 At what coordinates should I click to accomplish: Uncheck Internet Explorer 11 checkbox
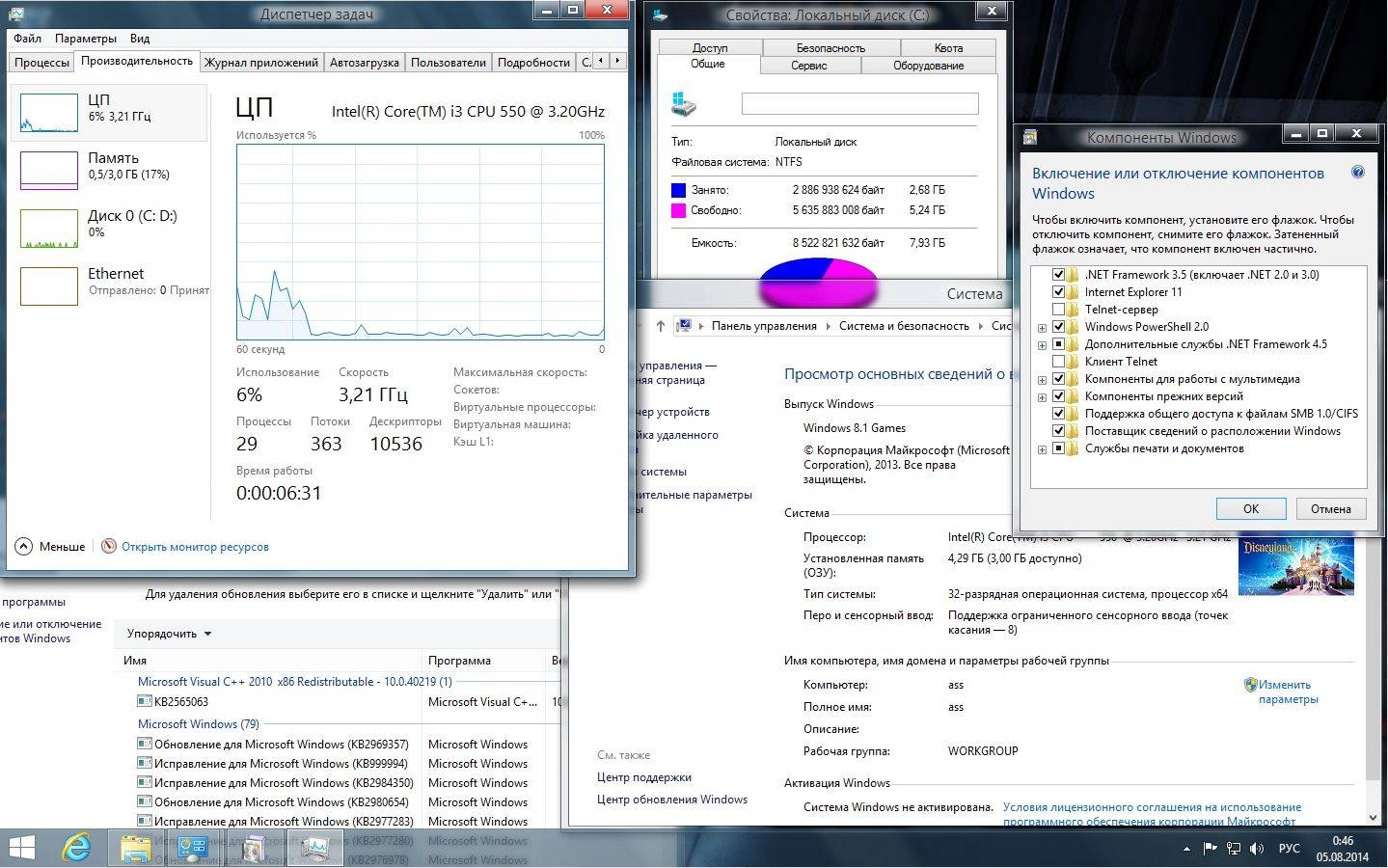tap(1058, 292)
